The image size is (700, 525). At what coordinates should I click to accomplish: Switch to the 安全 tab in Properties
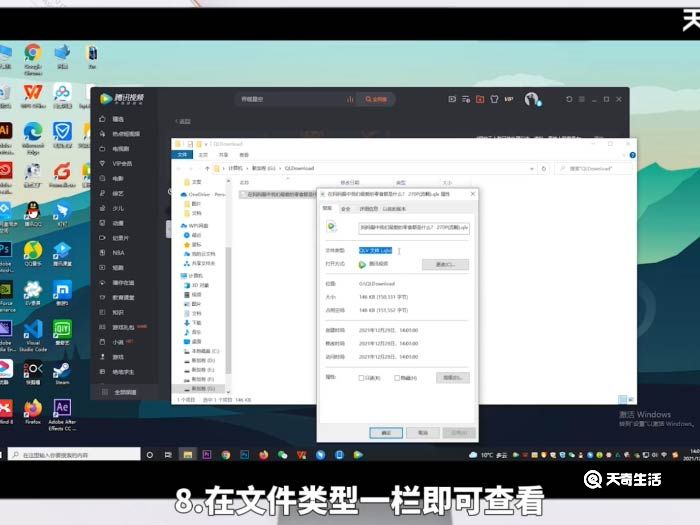346,209
